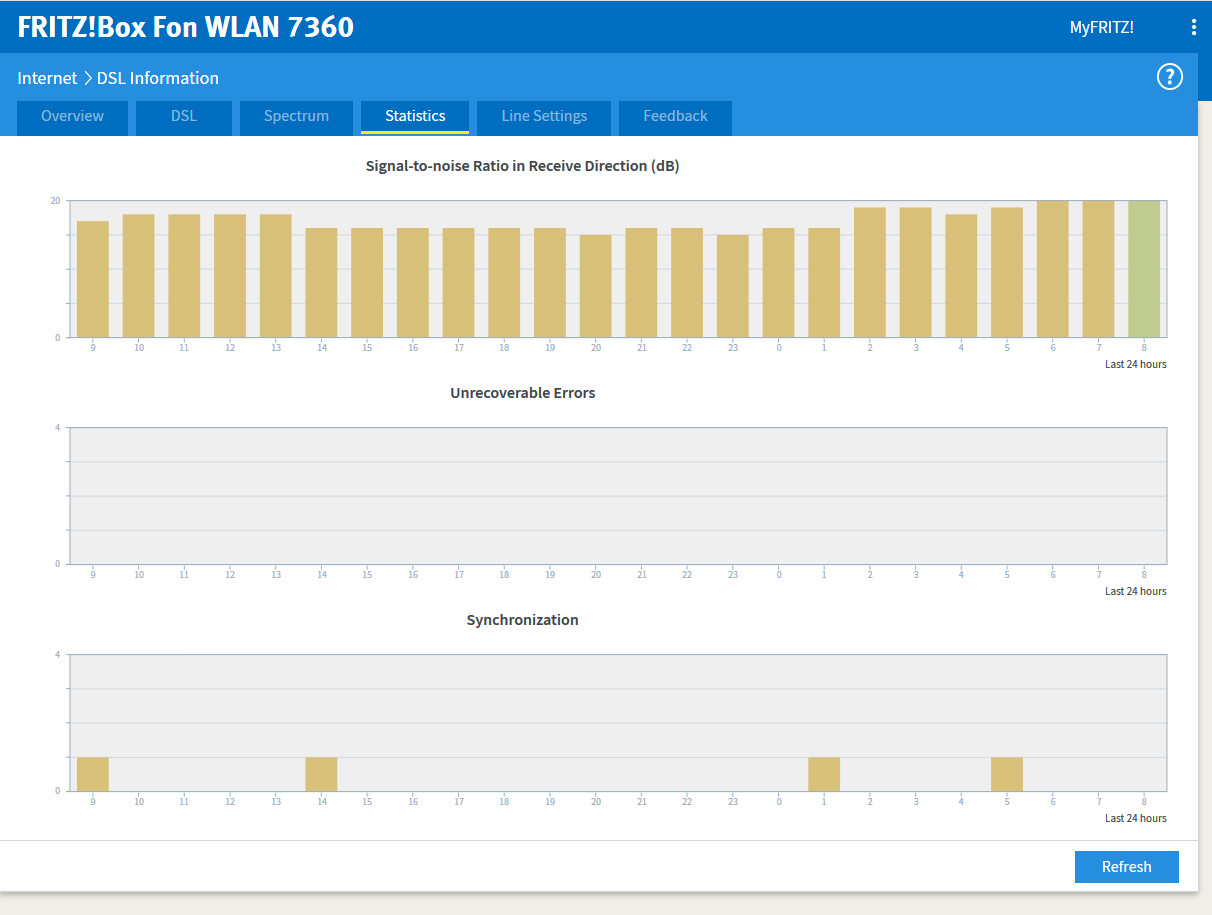Click the MyFRITZ! link

1101,27
